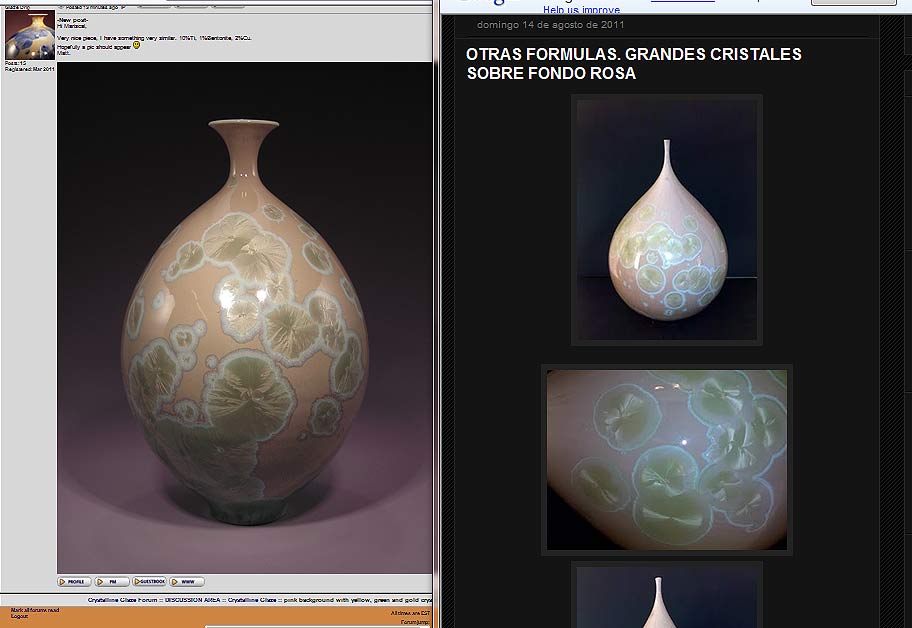The image size is (912, 628).
Task: Click the smiley emoticon in the forum post
Action: (x=137, y=45)
